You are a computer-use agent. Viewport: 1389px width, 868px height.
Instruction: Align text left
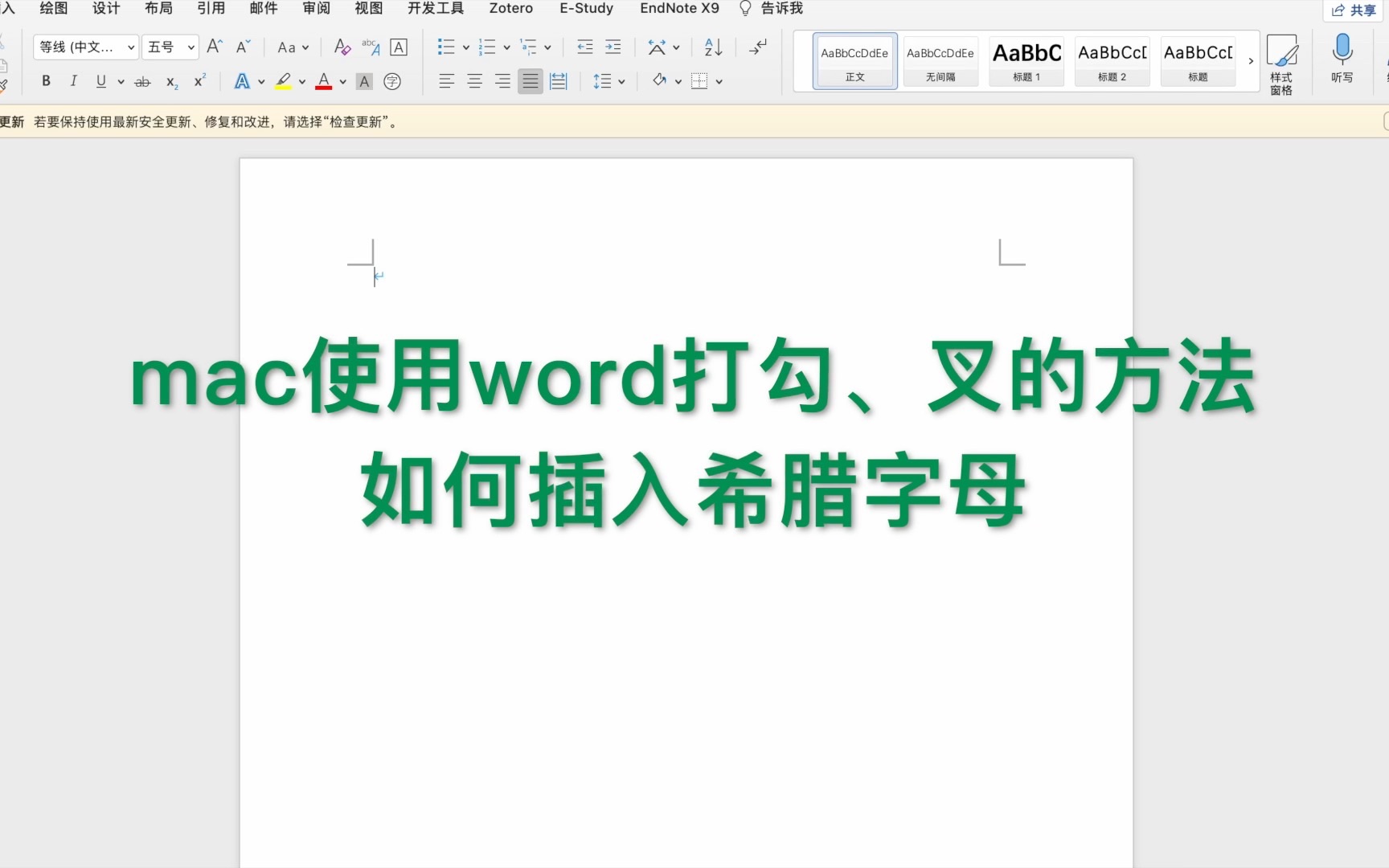point(446,81)
